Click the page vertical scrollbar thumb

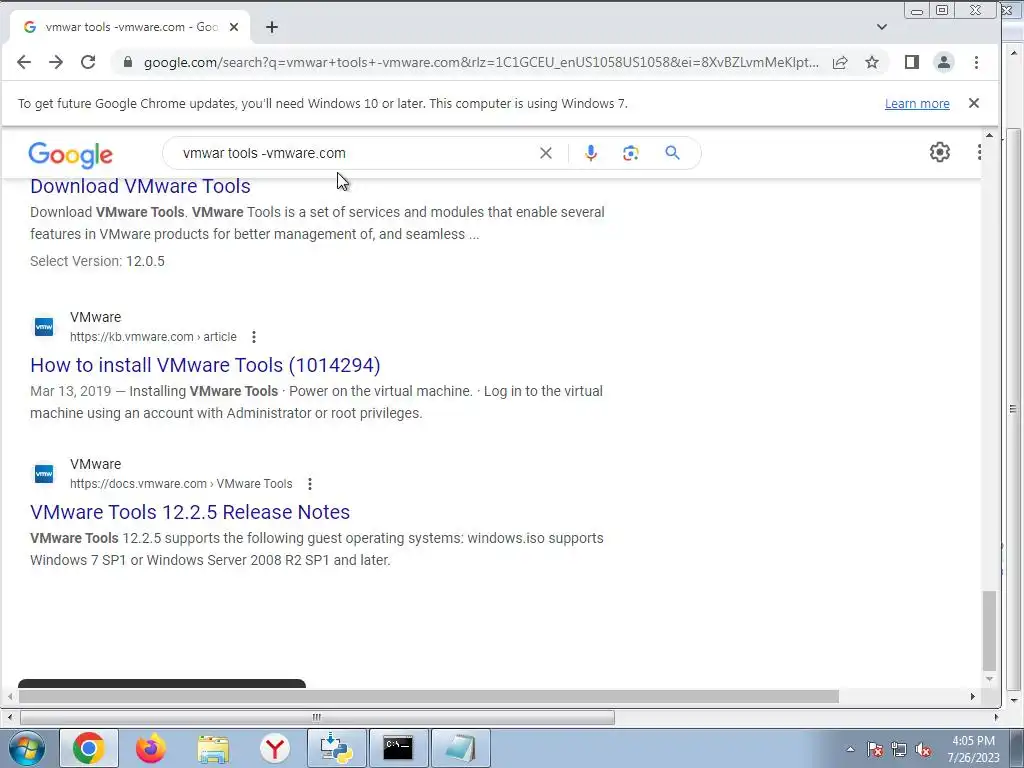[x=989, y=630]
